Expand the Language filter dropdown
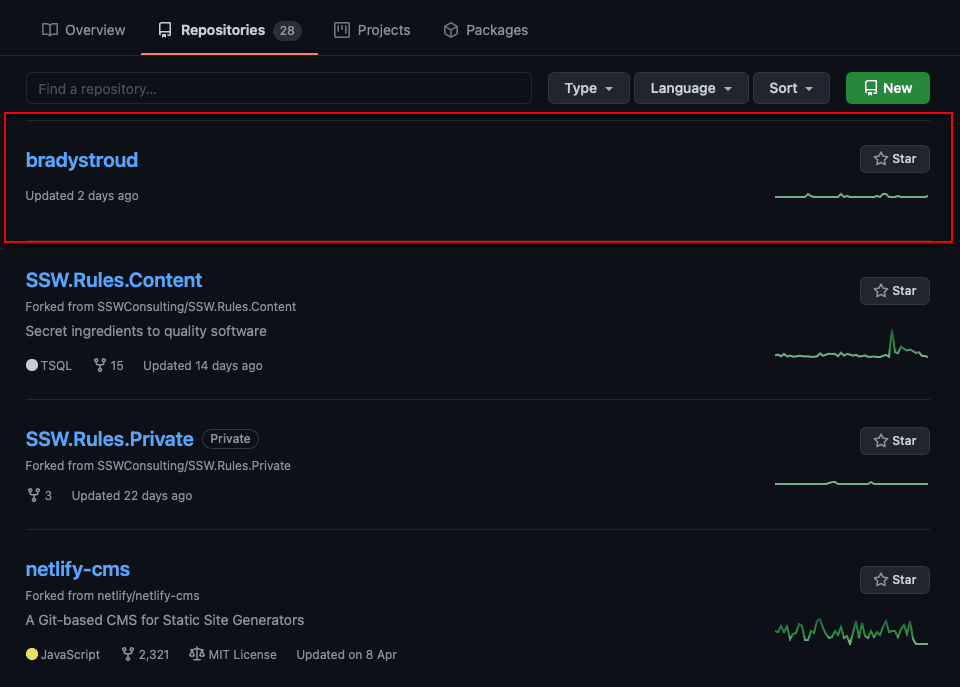 coord(690,88)
